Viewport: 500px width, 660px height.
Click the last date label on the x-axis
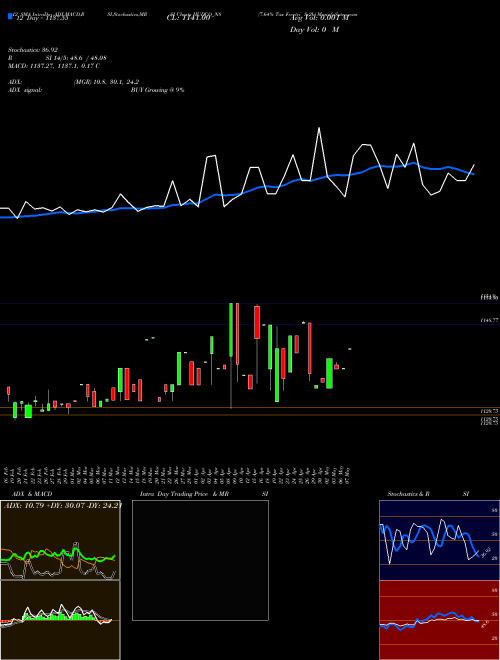[348, 475]
